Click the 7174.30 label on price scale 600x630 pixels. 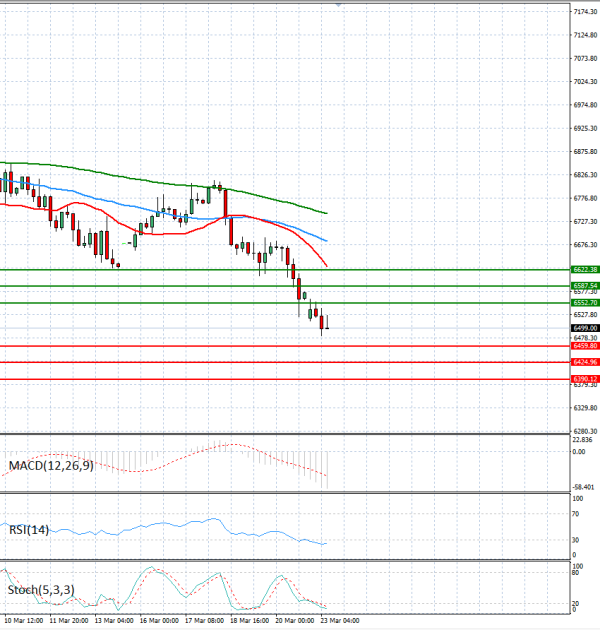(585, 11)
